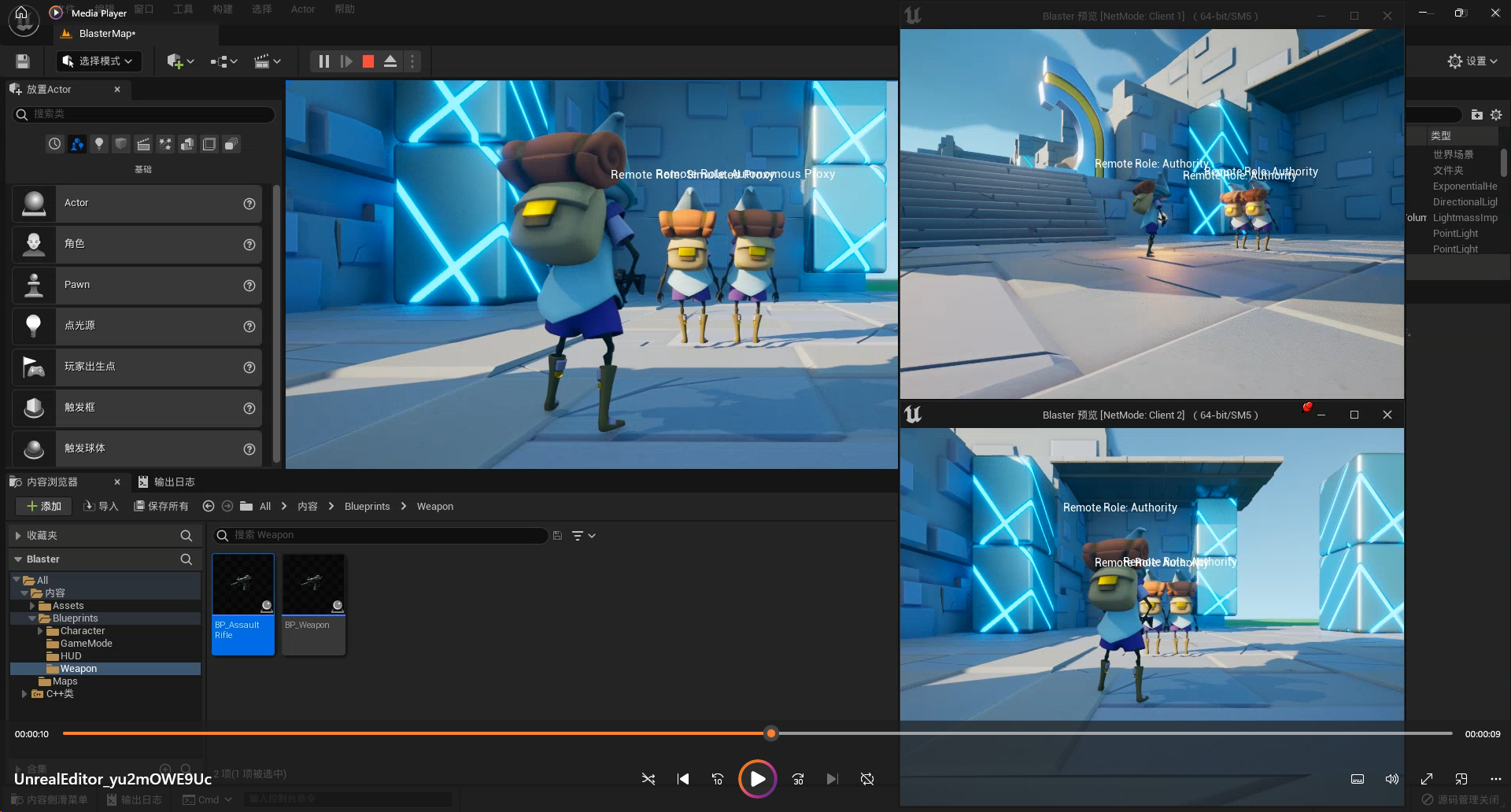Enter full screen in Media Player
Image resolution: width=1511 pixels, height=812 pixels.
point(1427,779)
